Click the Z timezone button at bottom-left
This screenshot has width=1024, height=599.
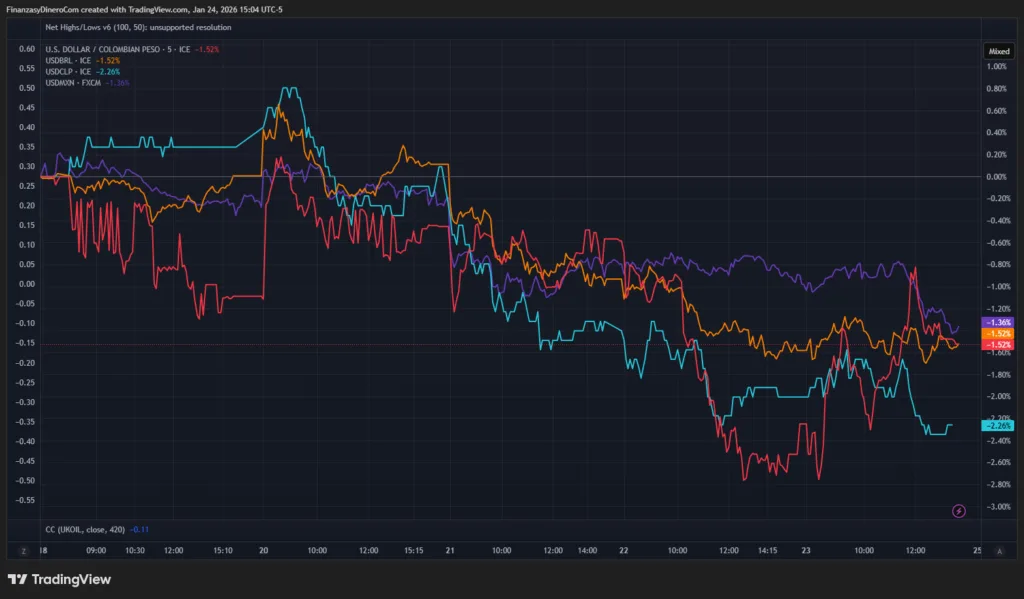(x=22, y=550)
